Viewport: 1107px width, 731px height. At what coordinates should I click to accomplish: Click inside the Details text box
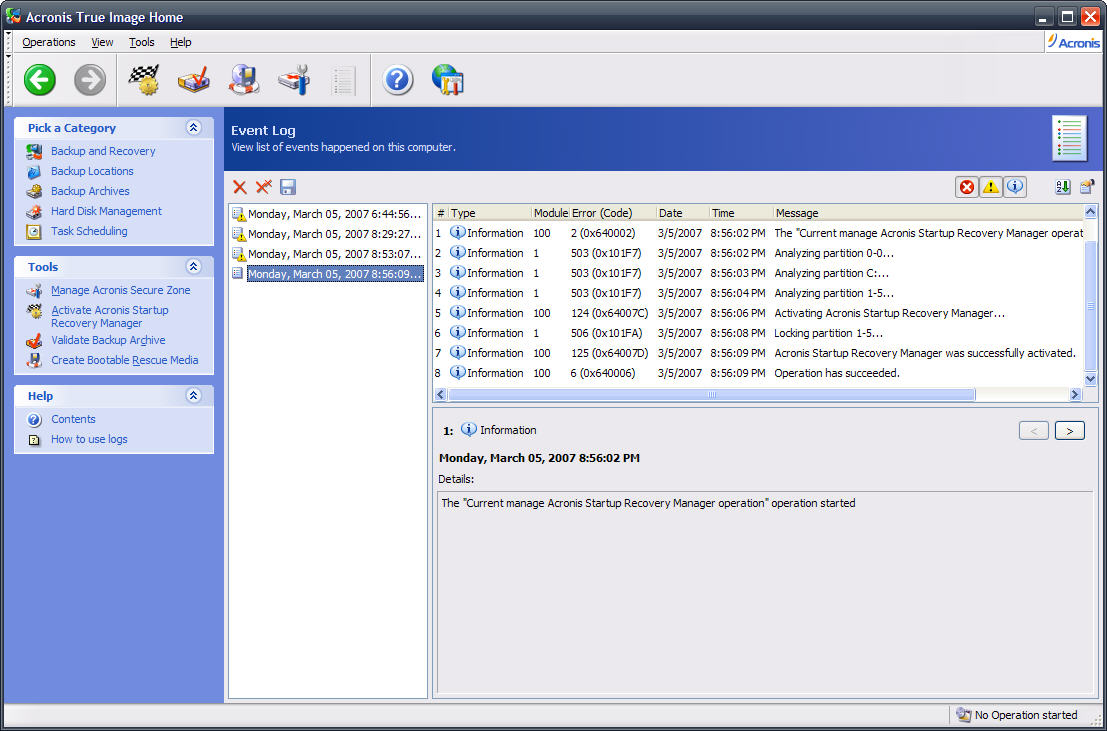pyautogui.click(x=765, y=592)
